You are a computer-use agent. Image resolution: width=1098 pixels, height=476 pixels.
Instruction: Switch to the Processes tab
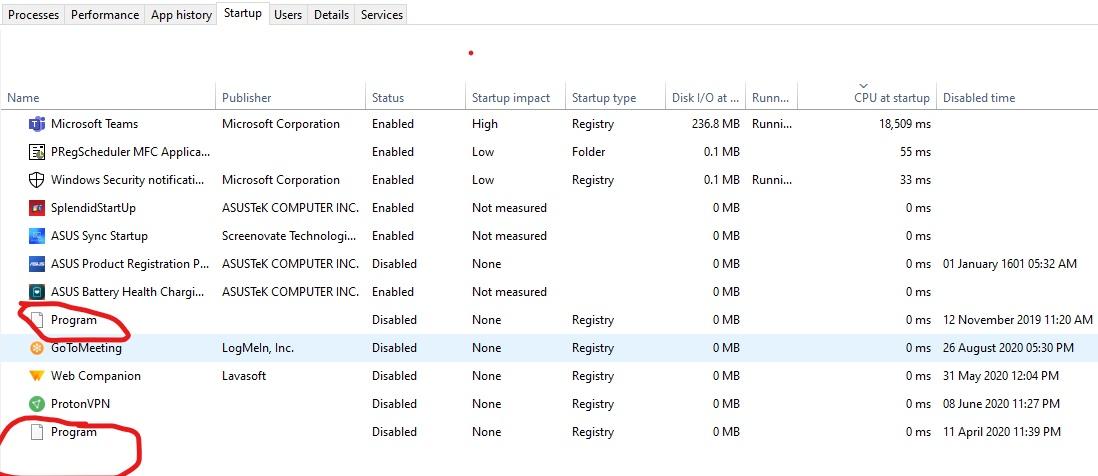34,15
